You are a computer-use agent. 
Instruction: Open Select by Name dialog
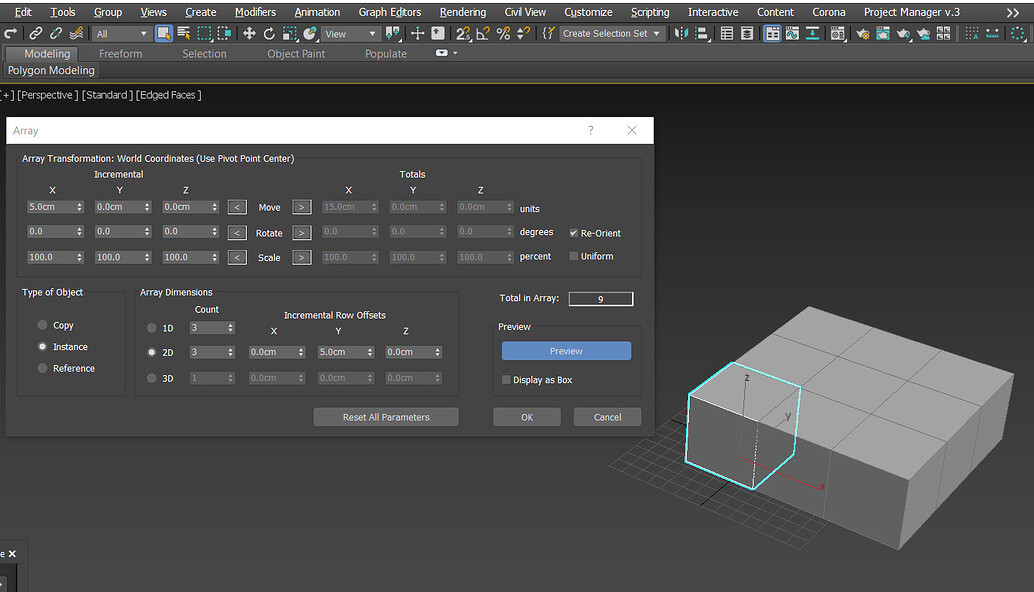pos(182,34)
